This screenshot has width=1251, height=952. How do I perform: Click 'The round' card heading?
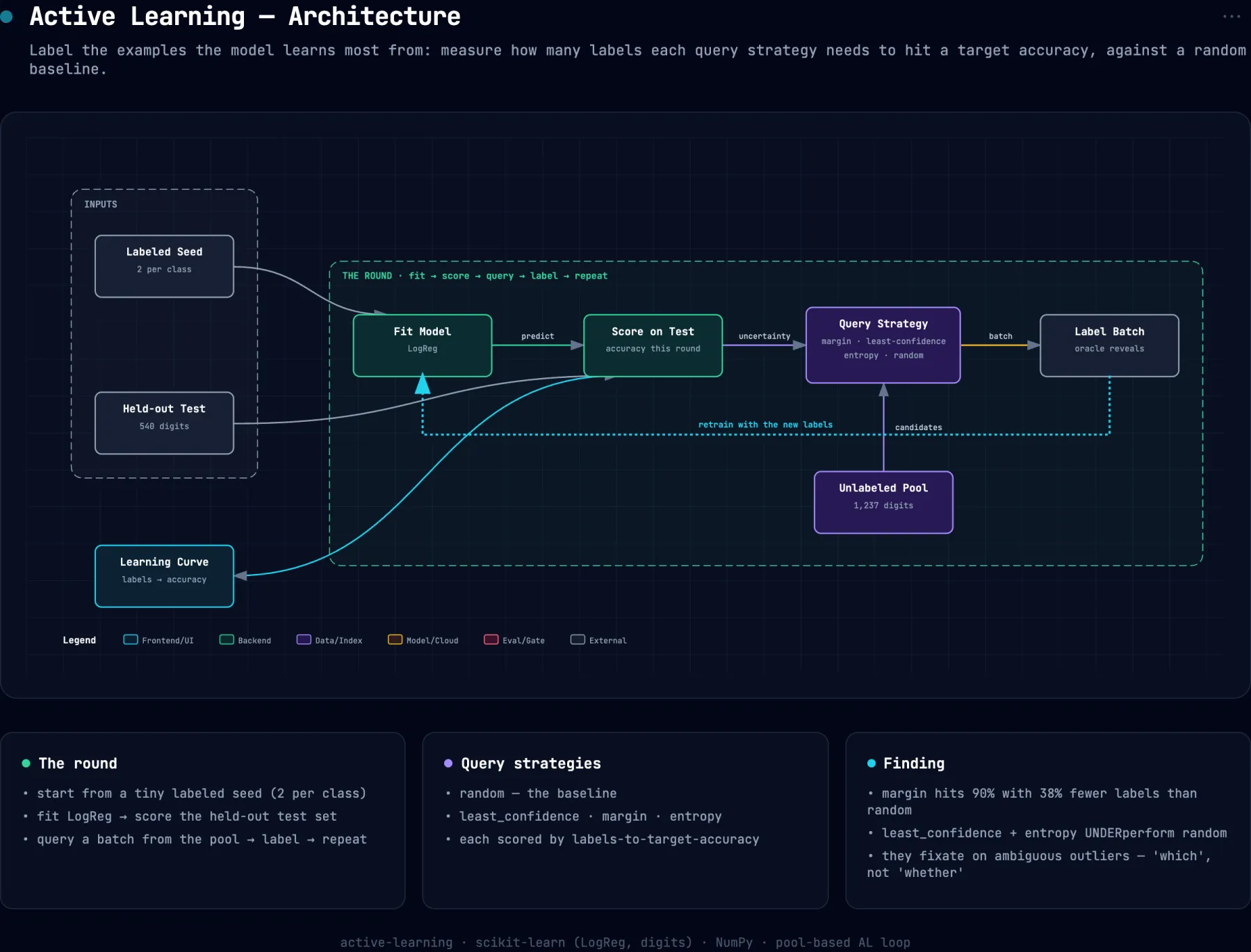[x=78, y=763]
